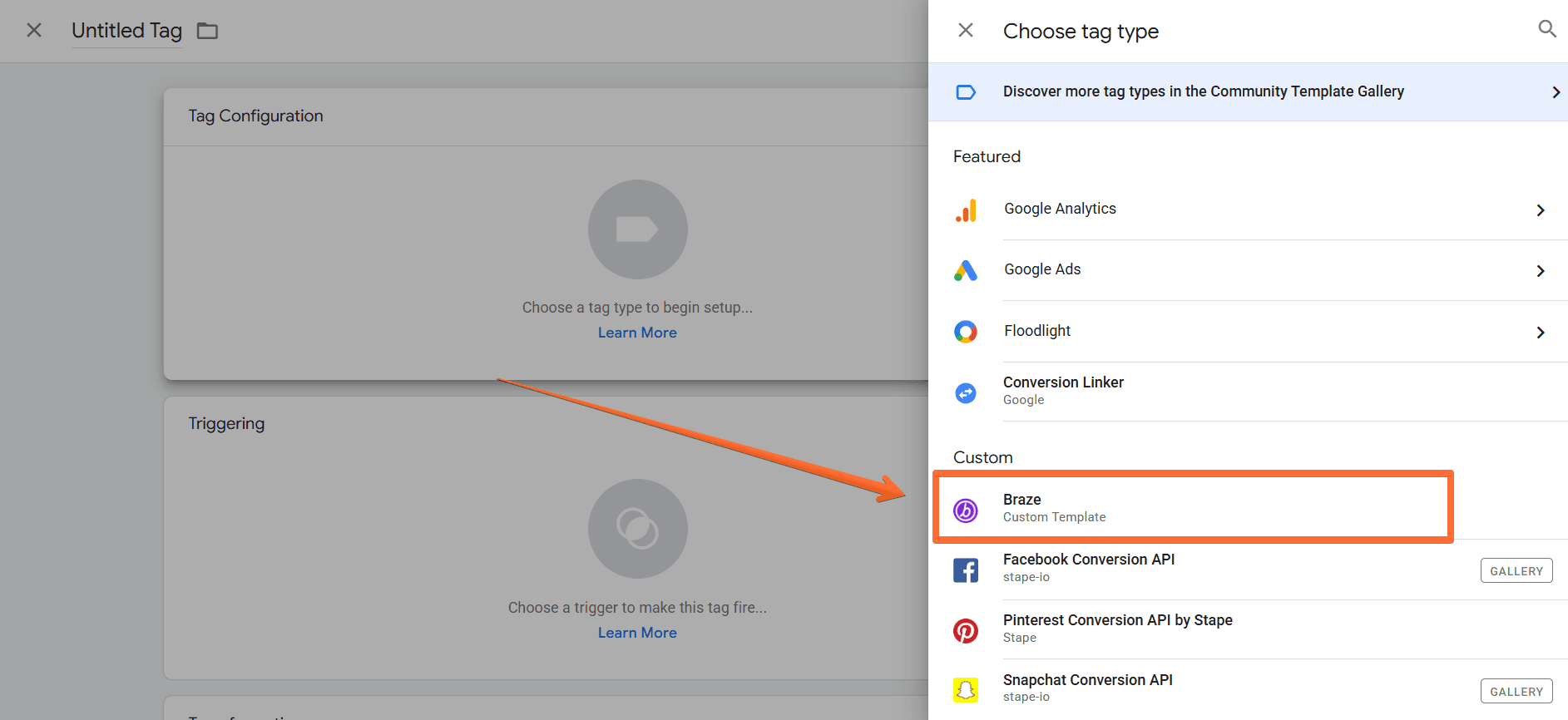Expand the Community Template Gallery chevron
The height and width of the screenshot is (720, 1568).
(x=1556, y=92)
